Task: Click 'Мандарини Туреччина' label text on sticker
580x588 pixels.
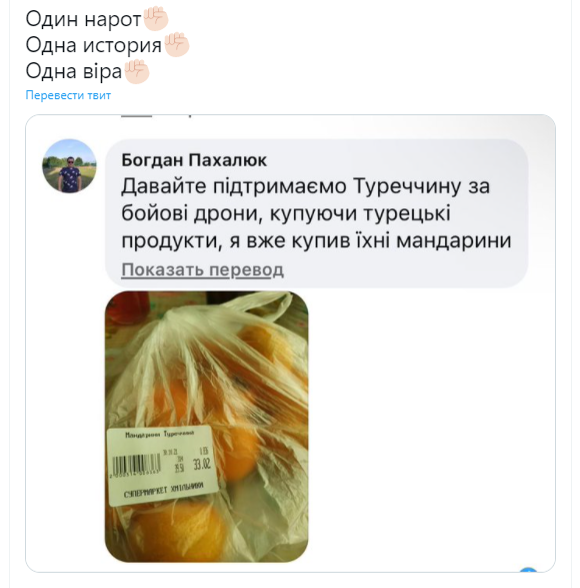Action: click(x=160, y=434)
